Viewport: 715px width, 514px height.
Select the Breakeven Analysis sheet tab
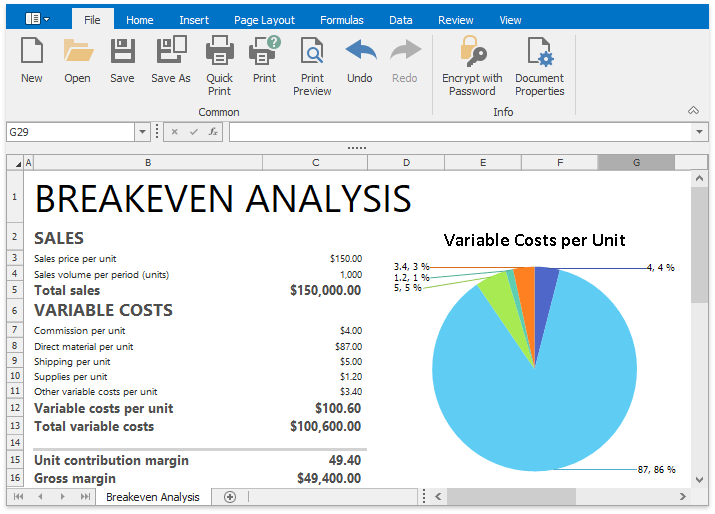click(153, 497)
